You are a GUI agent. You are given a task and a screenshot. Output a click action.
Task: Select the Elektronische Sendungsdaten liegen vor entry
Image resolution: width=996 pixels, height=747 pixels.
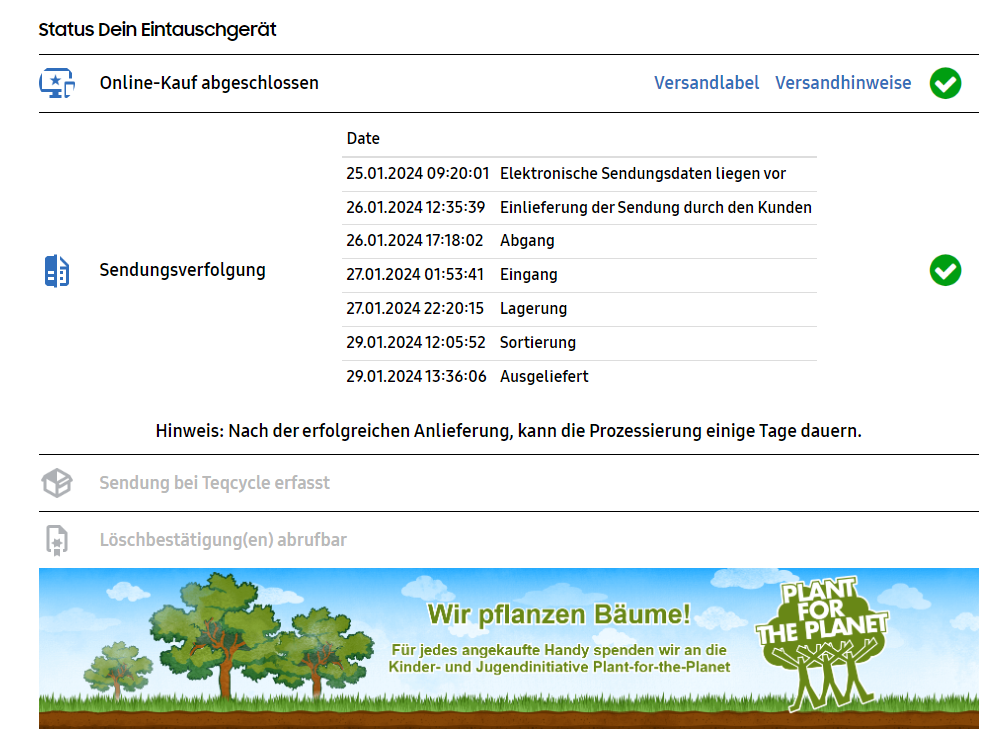point(642,174)
